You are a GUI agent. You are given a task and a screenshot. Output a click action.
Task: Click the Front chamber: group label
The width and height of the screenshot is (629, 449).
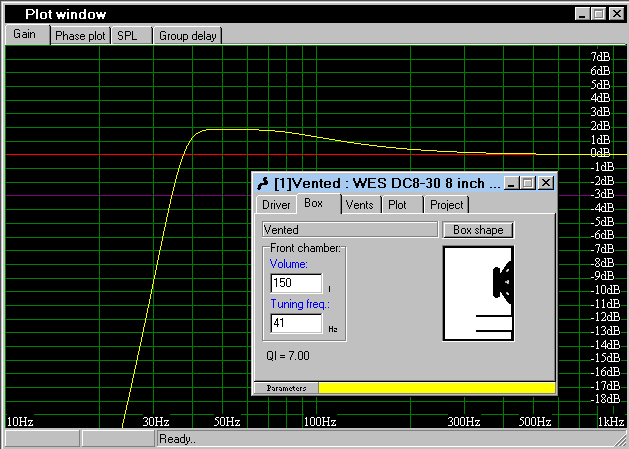pos(305,248)
